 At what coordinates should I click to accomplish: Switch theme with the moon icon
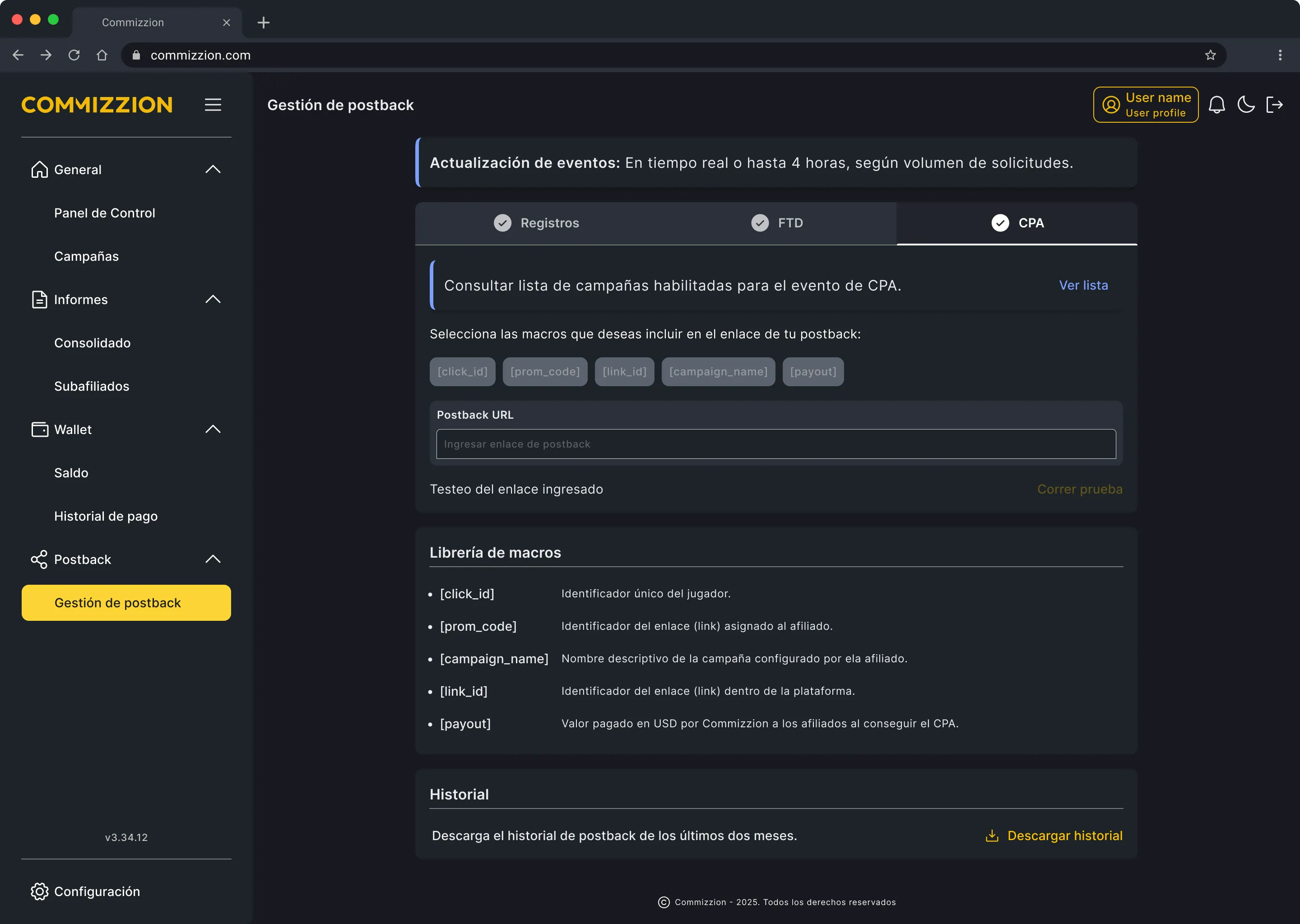click(1246, 105)
